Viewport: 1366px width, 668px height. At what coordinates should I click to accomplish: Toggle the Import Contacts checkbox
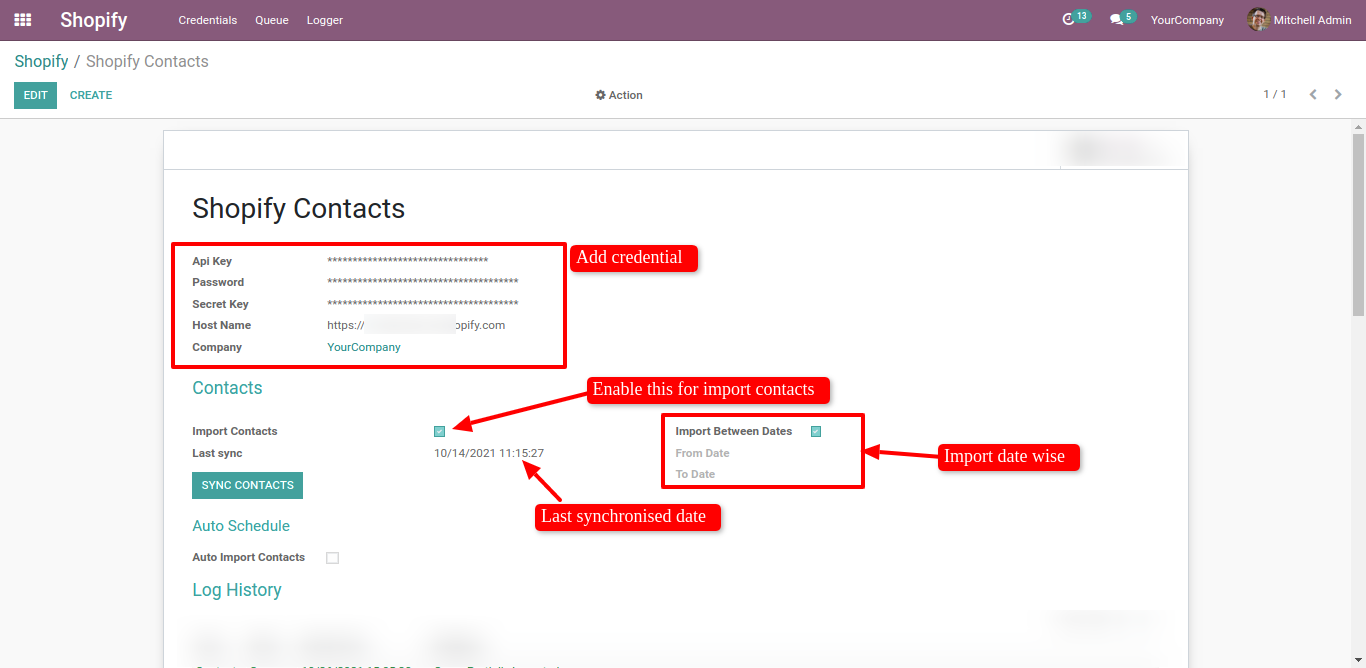click(x=439, y=432)
